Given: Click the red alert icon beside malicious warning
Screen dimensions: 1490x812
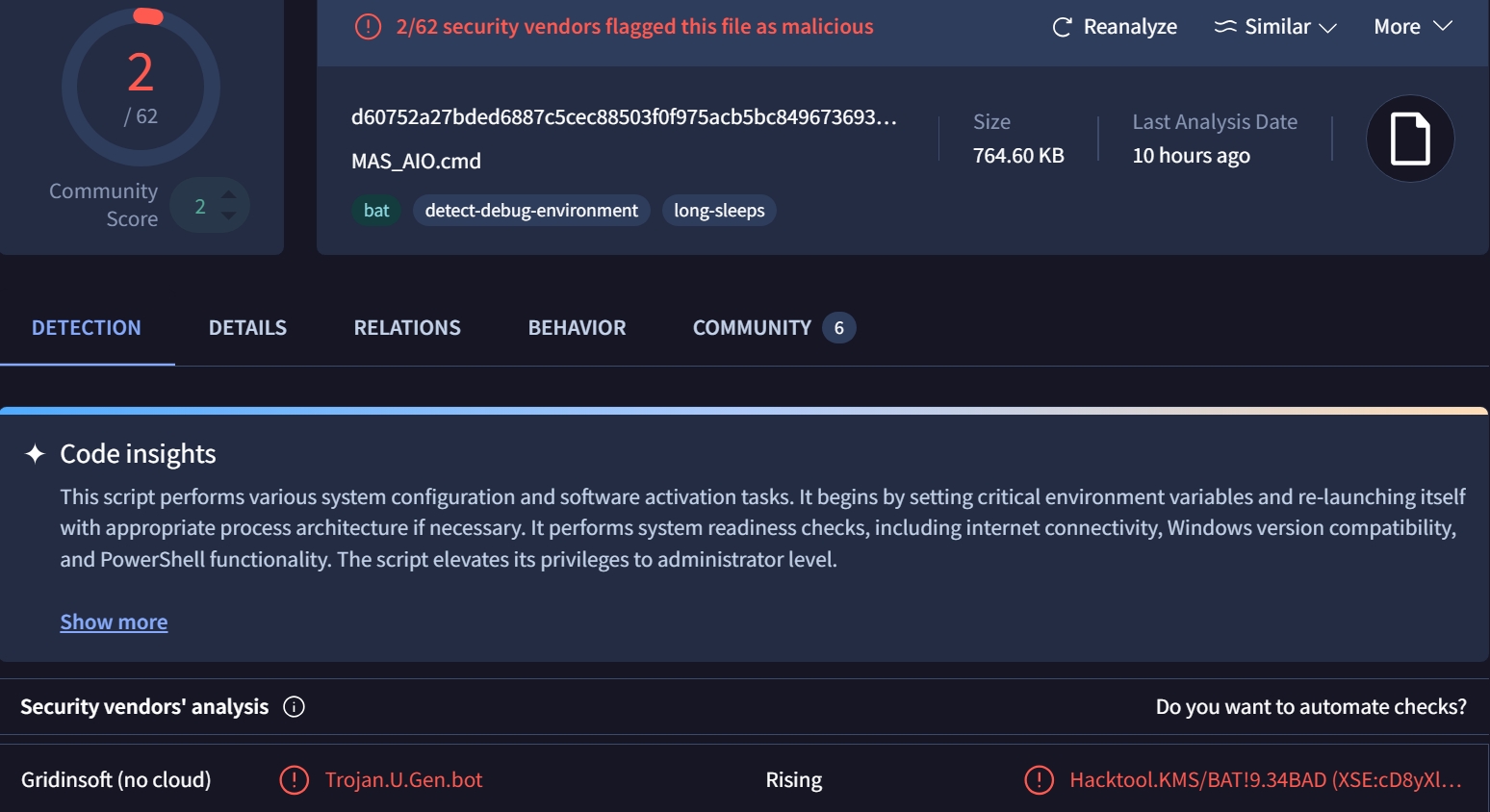Looking at the screenshot, I should point(368,27).
